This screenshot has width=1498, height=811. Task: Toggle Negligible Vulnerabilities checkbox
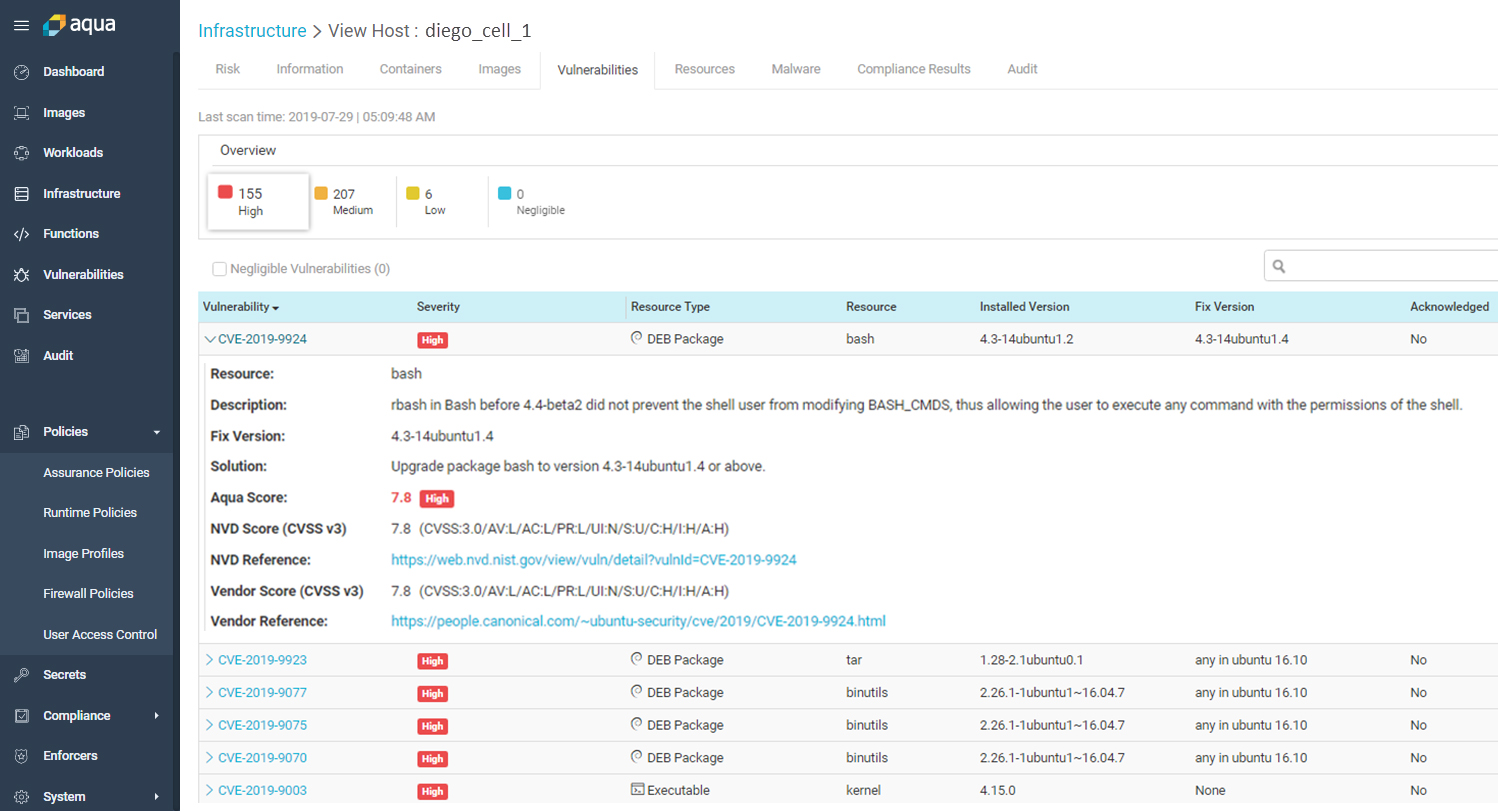point(219,269)
